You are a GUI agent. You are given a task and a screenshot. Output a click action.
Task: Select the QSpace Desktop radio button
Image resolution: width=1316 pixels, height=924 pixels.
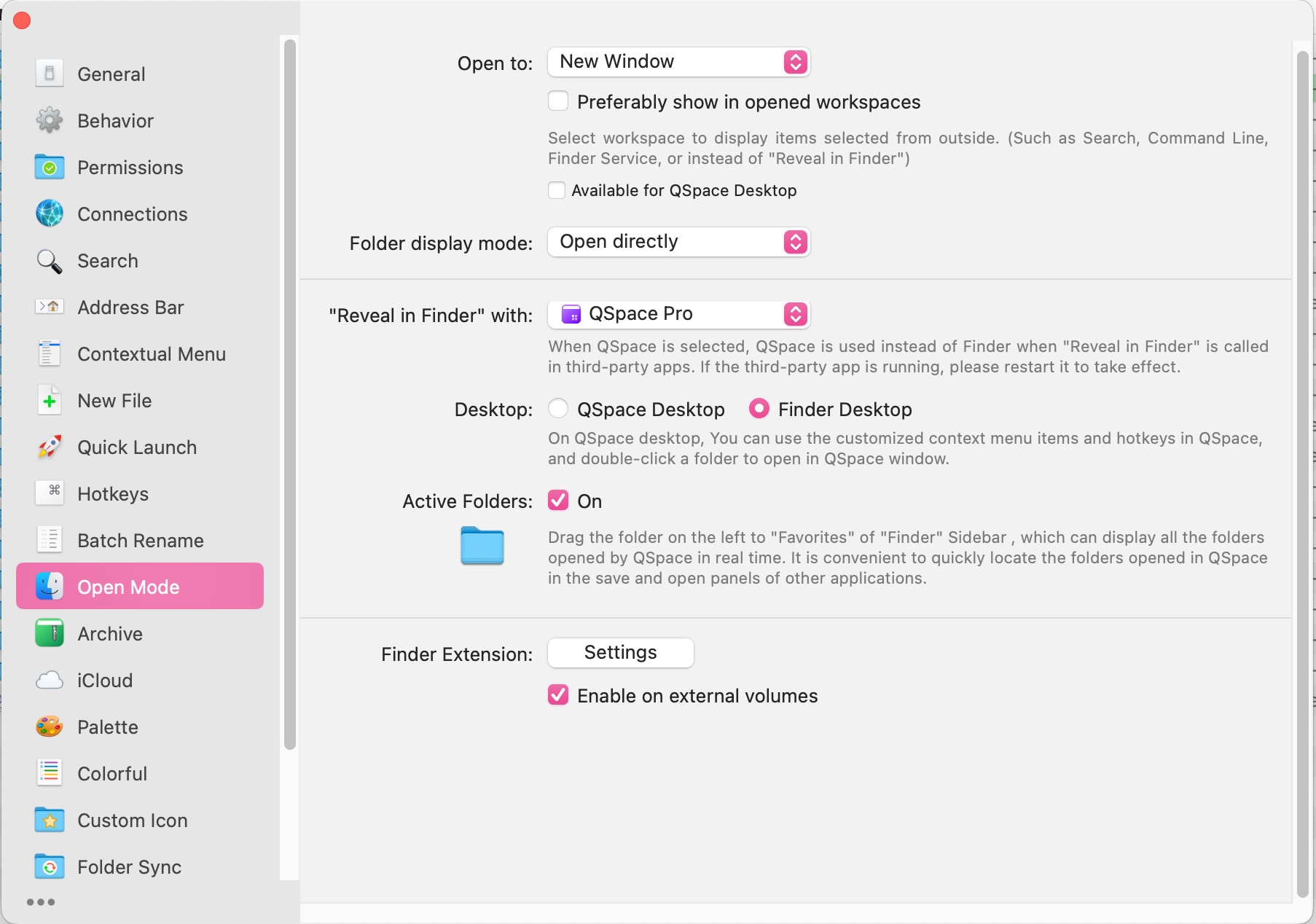(558, 409)
